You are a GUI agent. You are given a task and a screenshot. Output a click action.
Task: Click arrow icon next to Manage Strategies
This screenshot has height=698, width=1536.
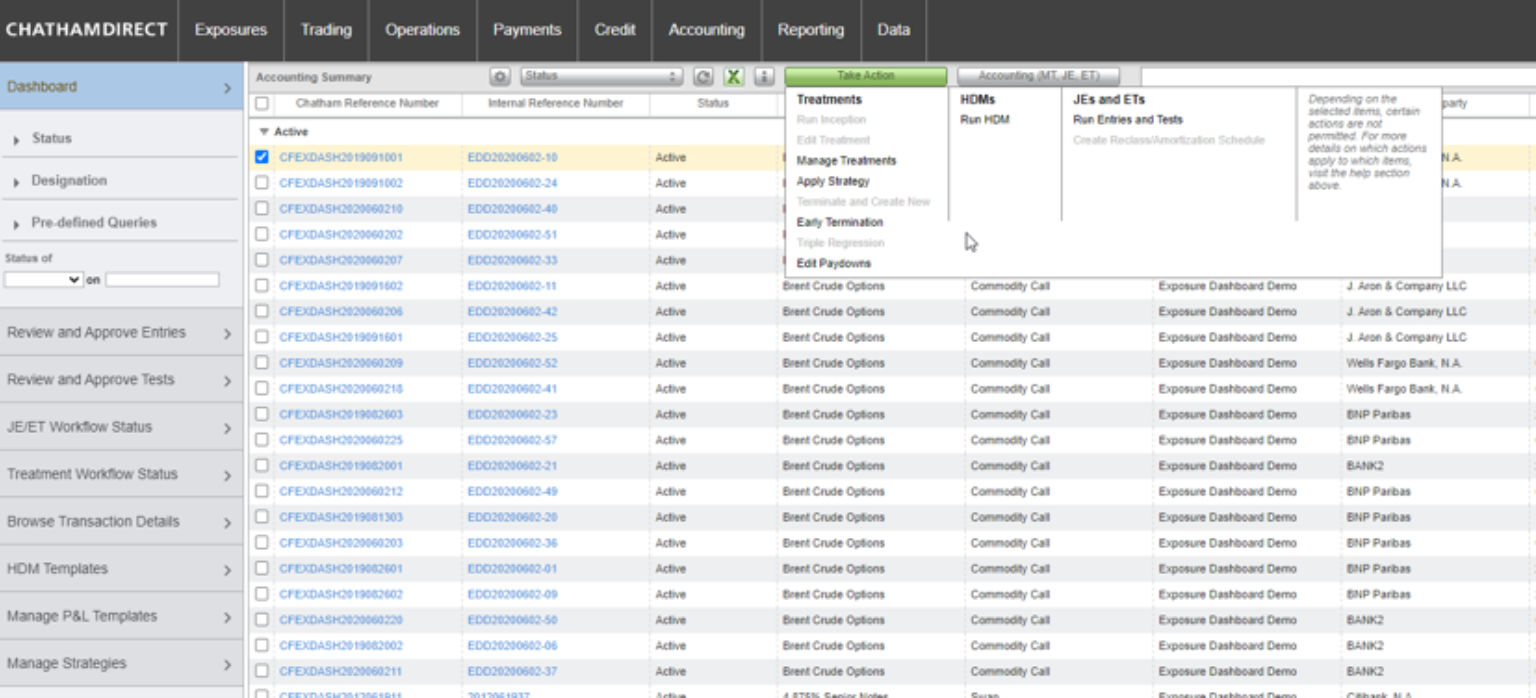click(227, 665)
